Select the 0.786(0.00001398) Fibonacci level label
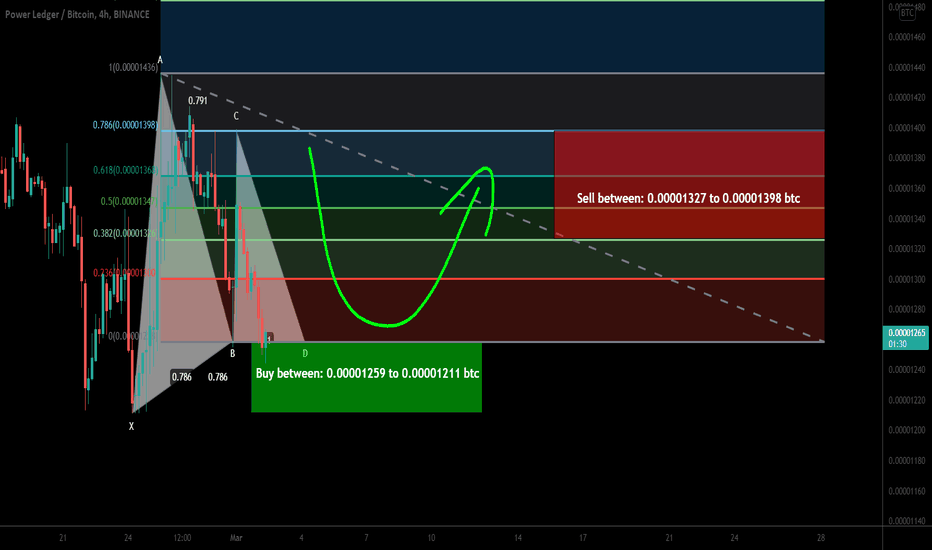 coord(125,125)
